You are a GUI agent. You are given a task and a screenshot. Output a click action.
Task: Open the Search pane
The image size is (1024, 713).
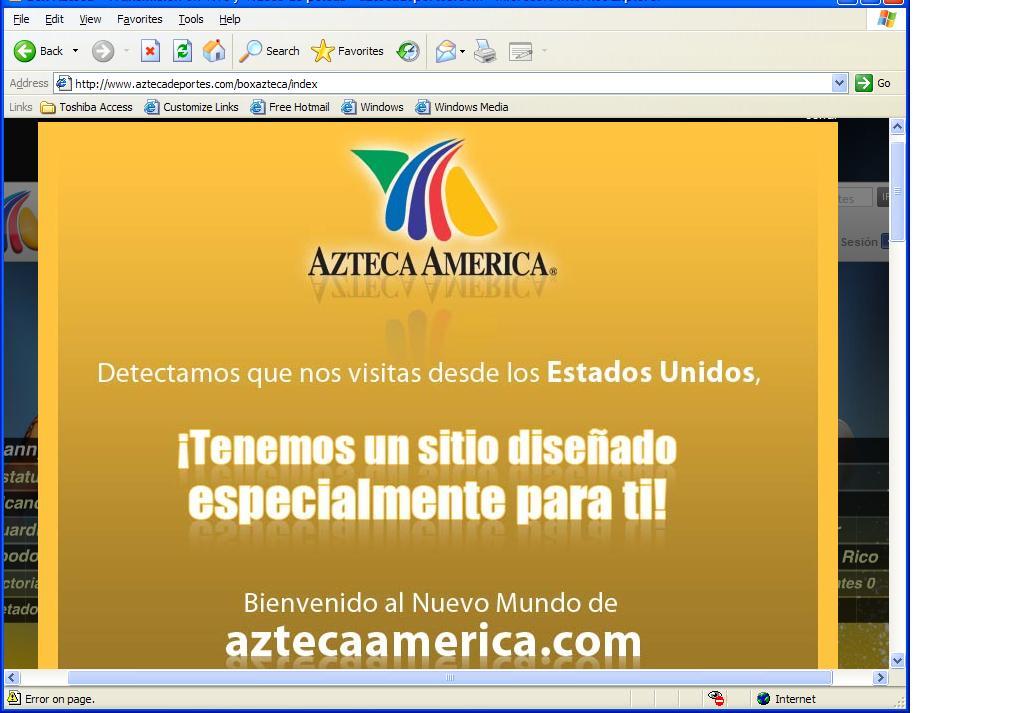(x=269, y=51)
